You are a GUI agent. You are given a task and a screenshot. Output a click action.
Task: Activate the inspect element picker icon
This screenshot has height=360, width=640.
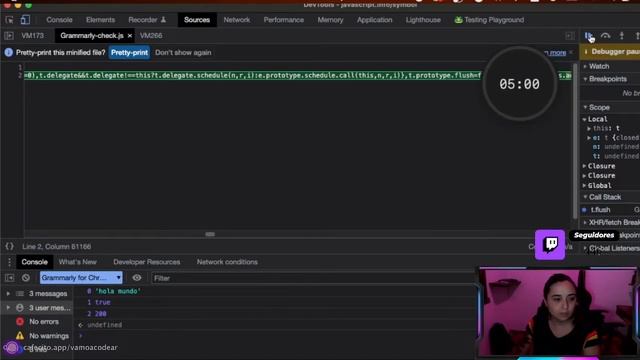point(9,20)
